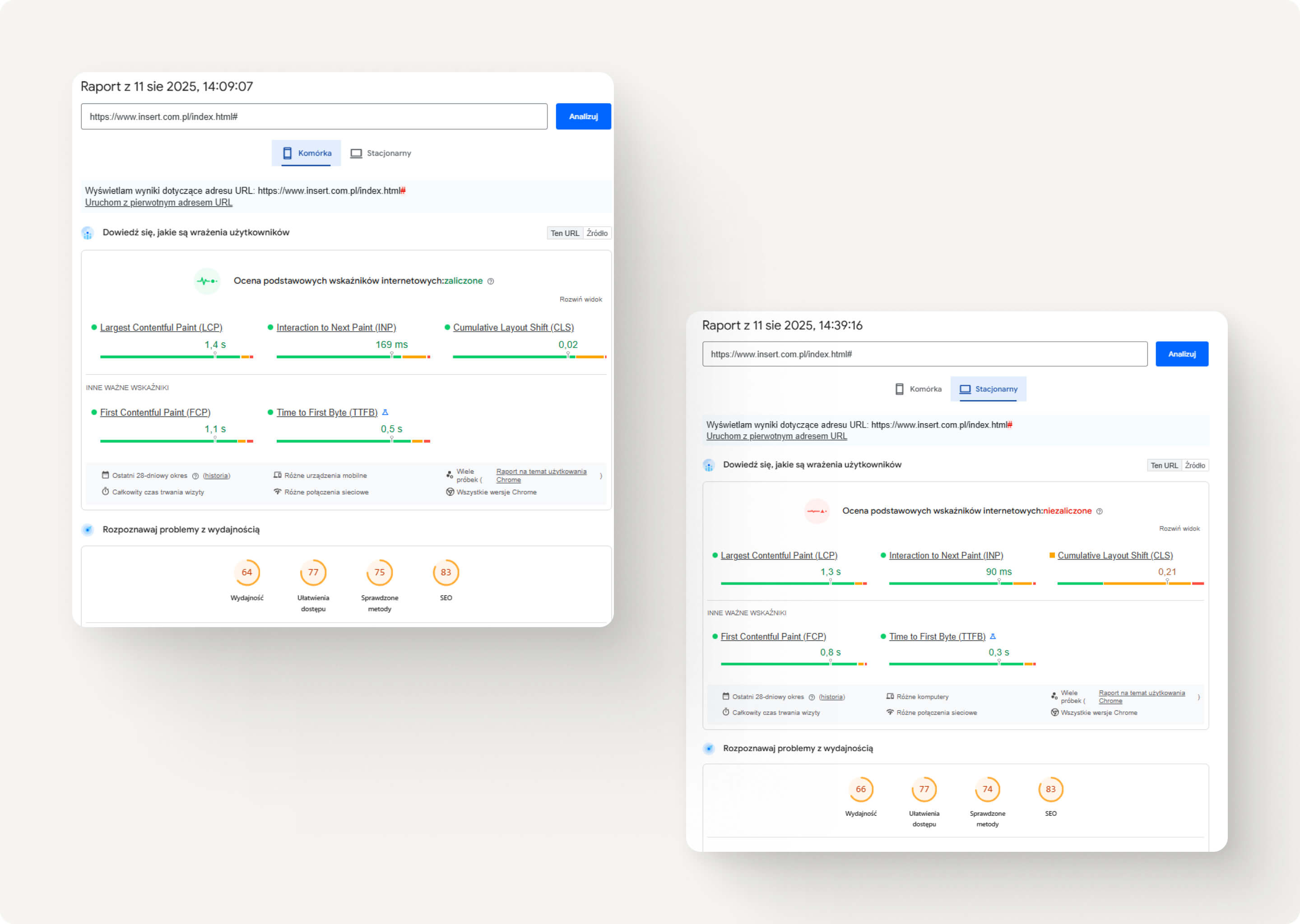Click Ułatwienia dostępu gauge in 14:09:07 report

313,573
